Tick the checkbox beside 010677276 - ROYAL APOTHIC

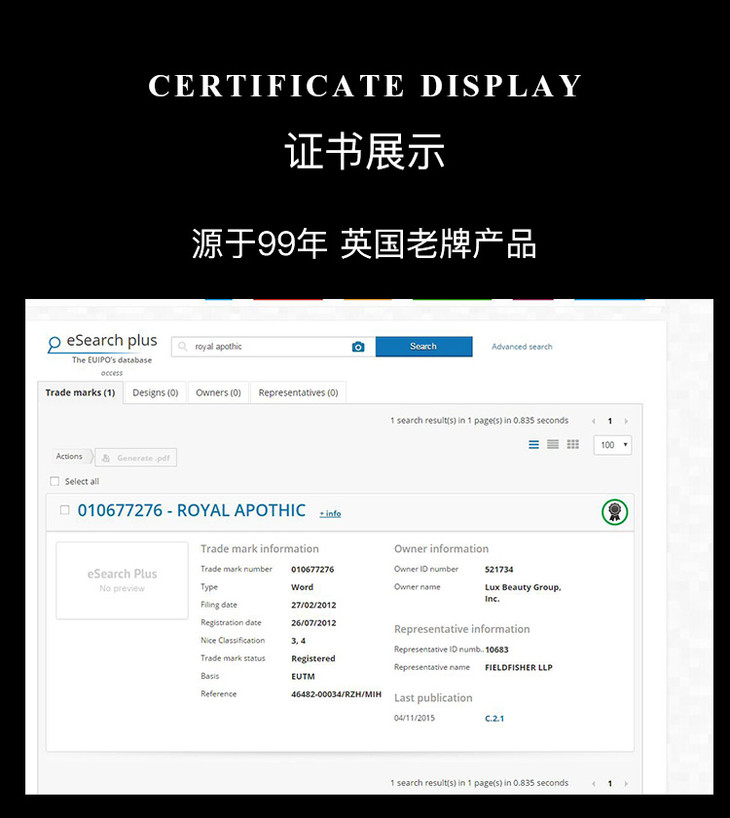(65, 510)
